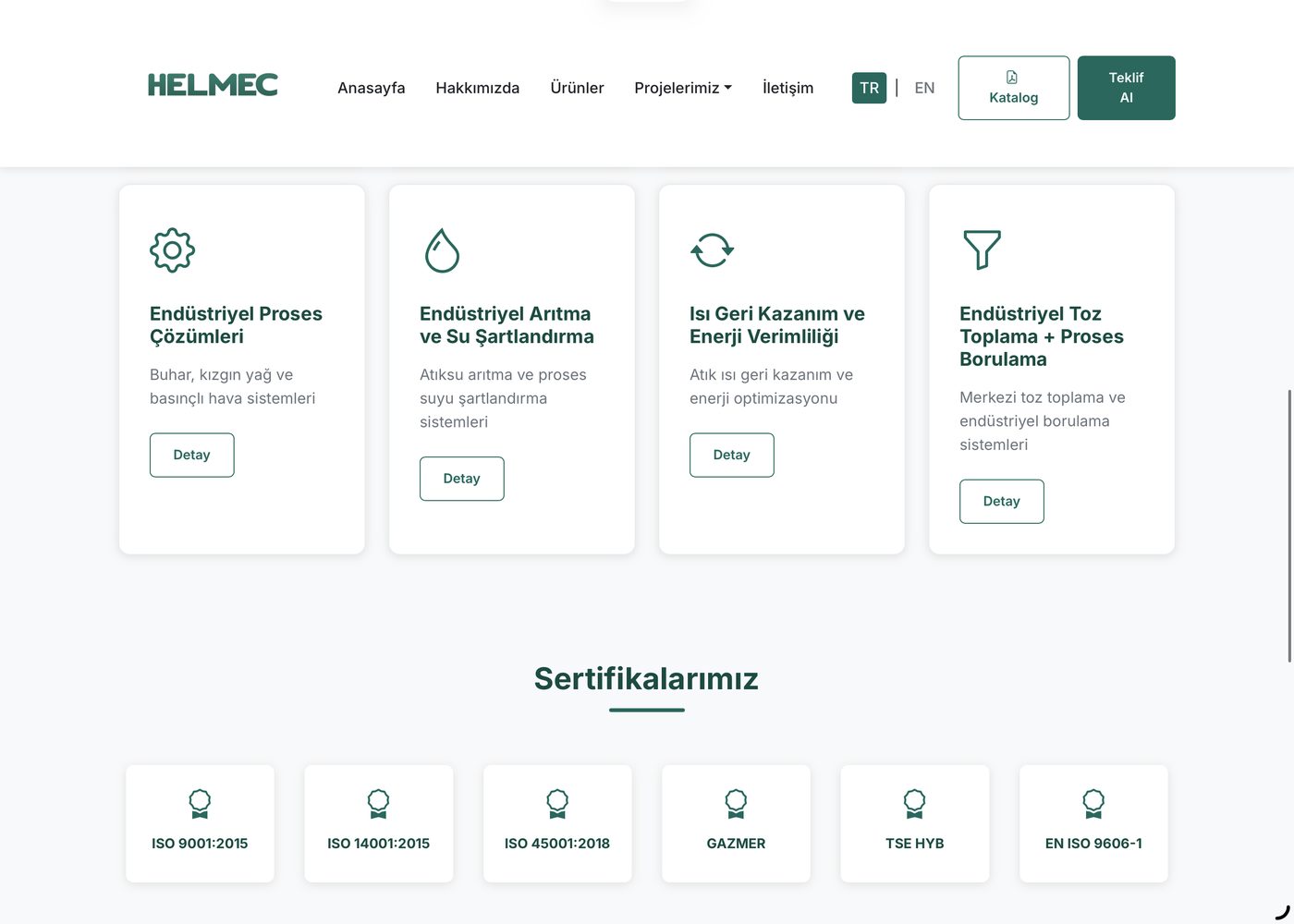
Task: Click the Endüstriyel Arıtma ve Su Şartlandırma heading
Action: tap(507, 325)
